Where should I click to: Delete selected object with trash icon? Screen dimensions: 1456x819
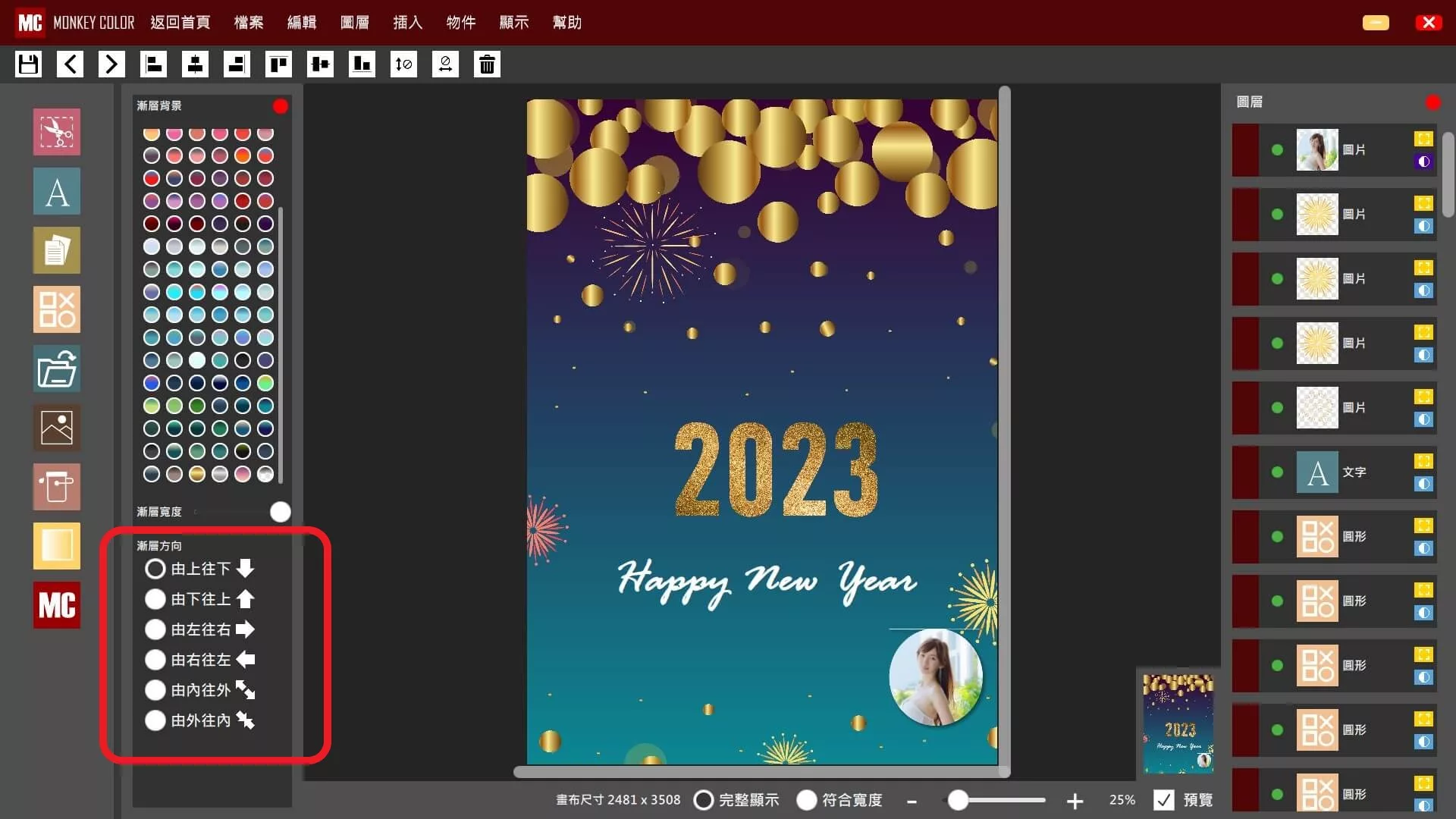tap(488, 64)
